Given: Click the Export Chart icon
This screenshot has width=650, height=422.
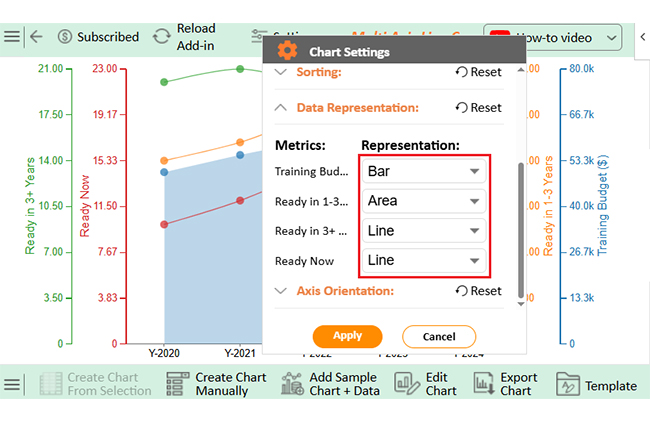Looking at the screenshot, I should (x=484, y=385).
